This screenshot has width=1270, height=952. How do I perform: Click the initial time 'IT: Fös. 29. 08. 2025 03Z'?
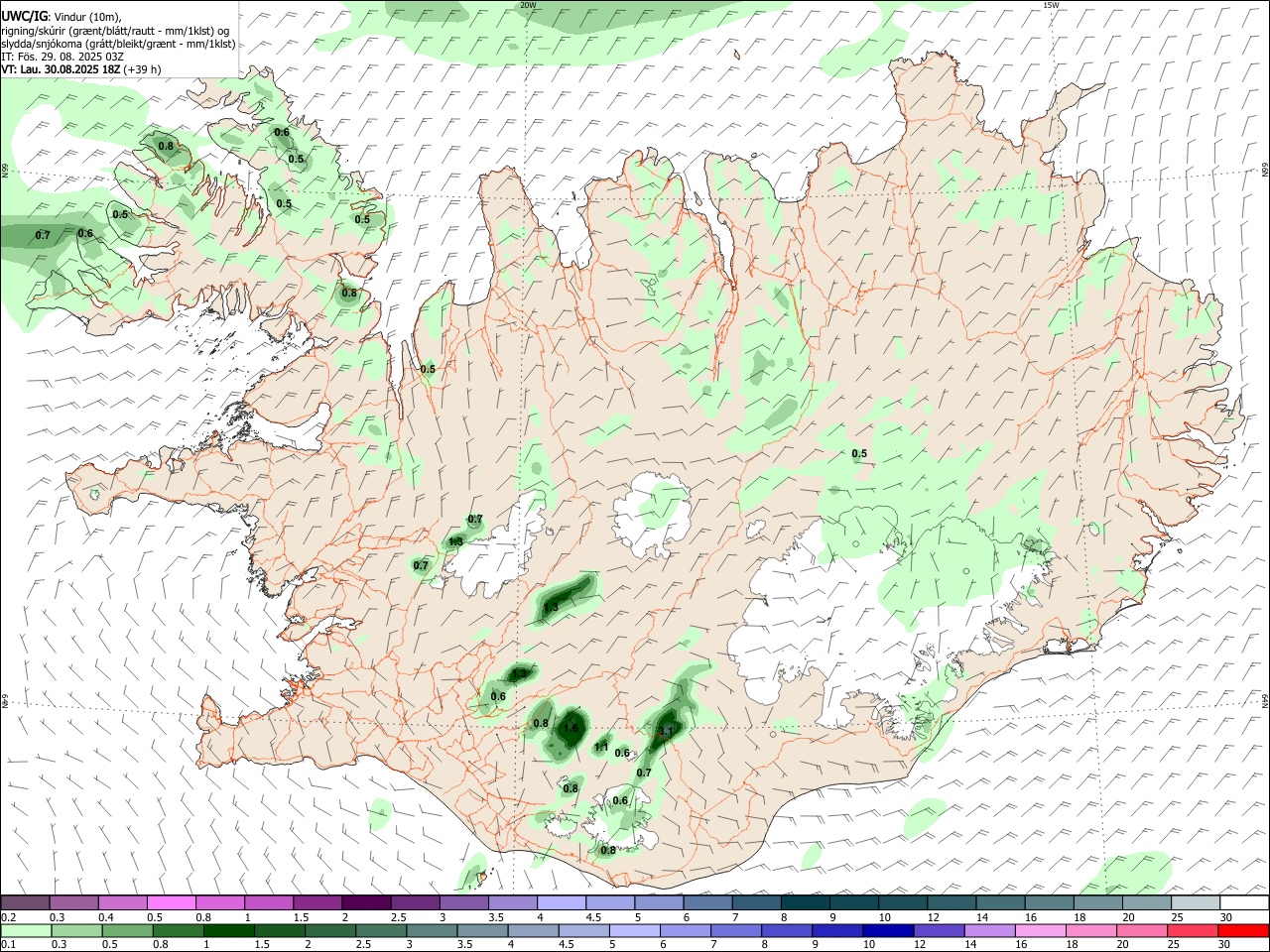[x=62, y=57]
